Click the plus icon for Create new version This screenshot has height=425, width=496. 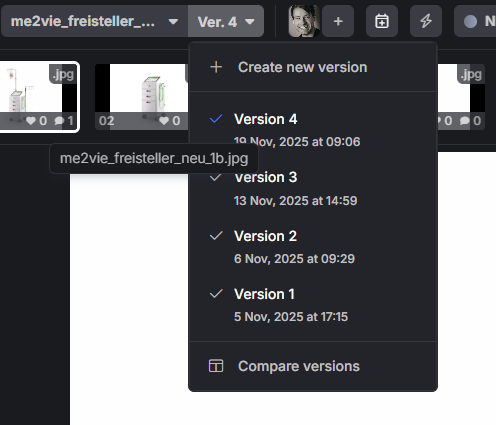pyautogui.click(x=216, y=67)
